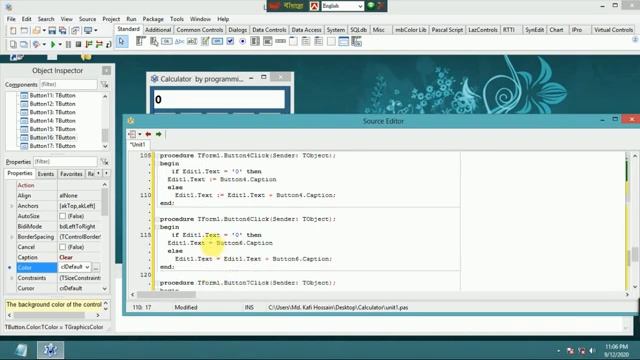
Task: Pick the TScrollBar component in palette
Action: coord(280,41)
